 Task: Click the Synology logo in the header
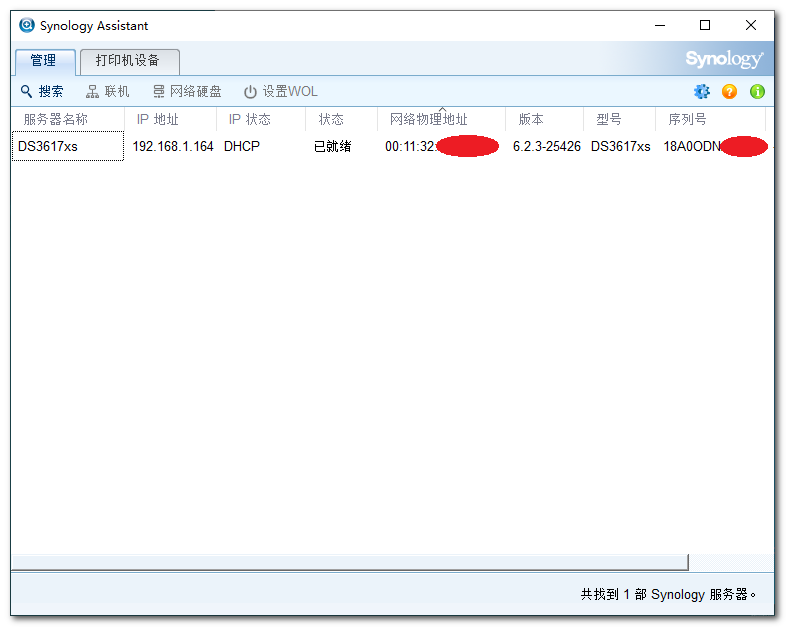(x=724, y=59)
